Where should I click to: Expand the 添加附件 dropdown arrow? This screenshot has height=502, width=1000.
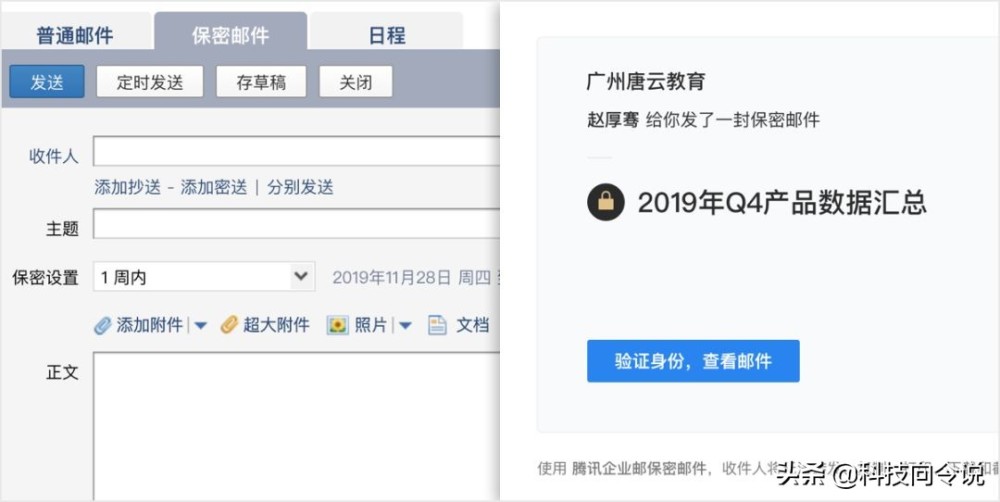tap(200, 326)
